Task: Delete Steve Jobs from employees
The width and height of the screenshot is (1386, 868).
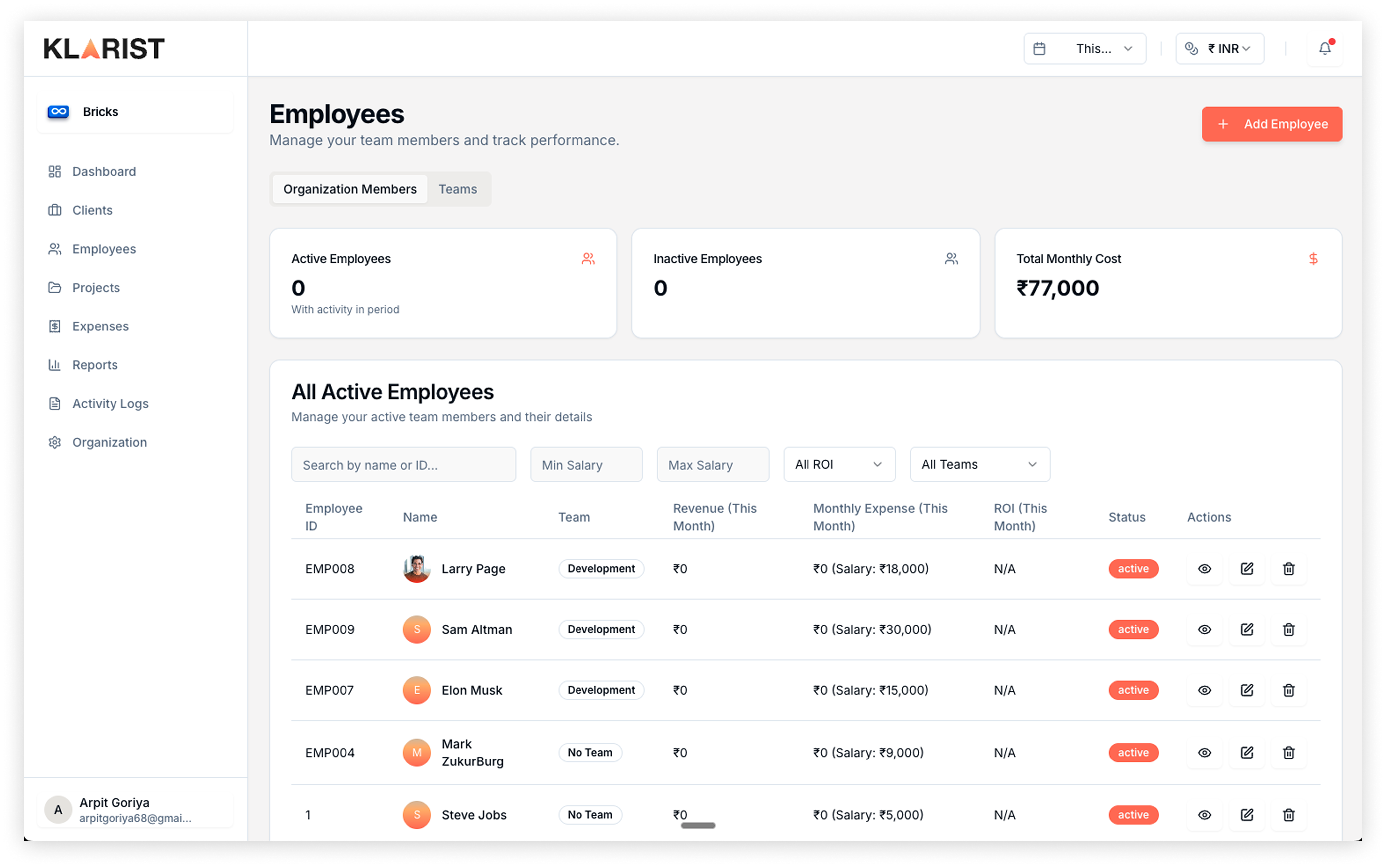Action: (1288, 815)
